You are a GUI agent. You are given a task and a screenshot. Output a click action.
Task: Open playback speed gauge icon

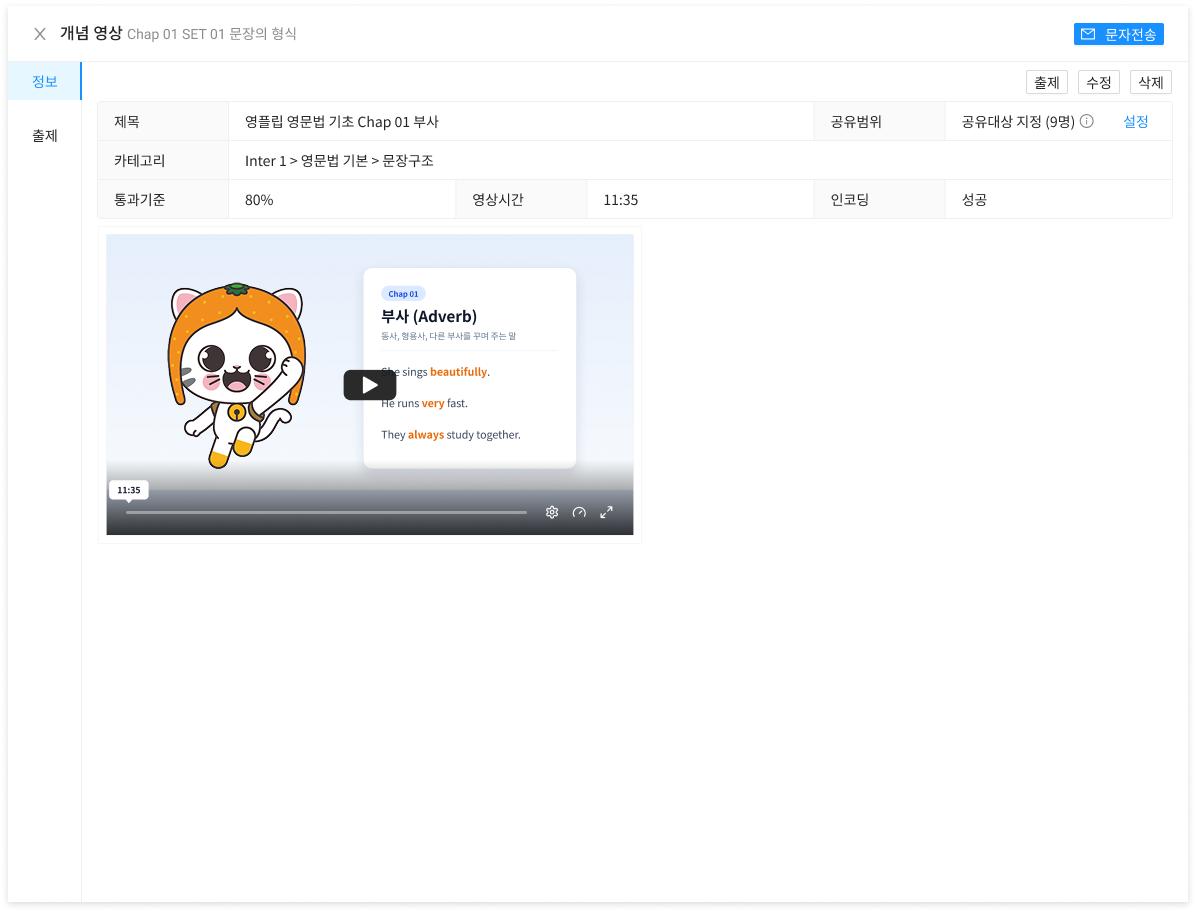580,512
